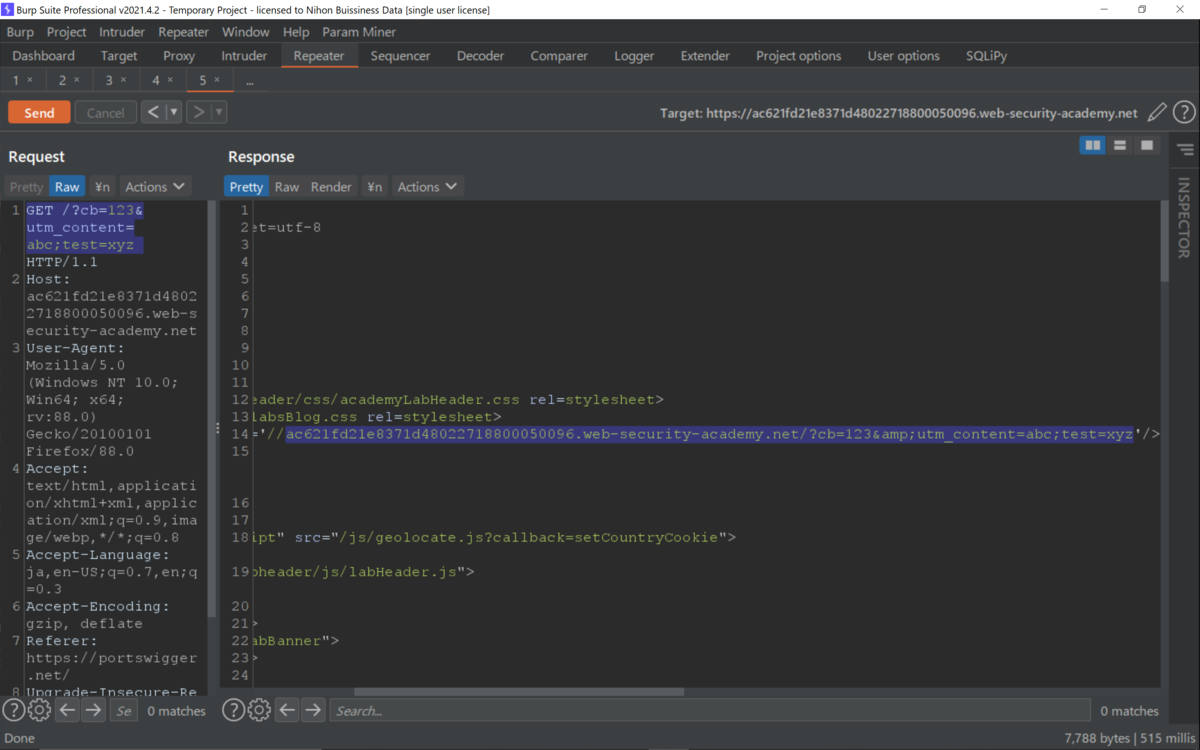
Task: Open request search settings gear
Action: pos(39,710)
